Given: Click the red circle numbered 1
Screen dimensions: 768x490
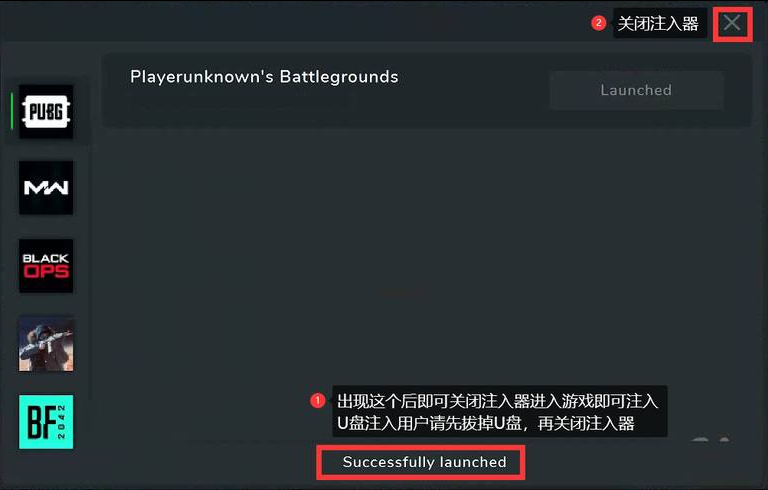Looking at the screenshot, I should coord(317,401).
